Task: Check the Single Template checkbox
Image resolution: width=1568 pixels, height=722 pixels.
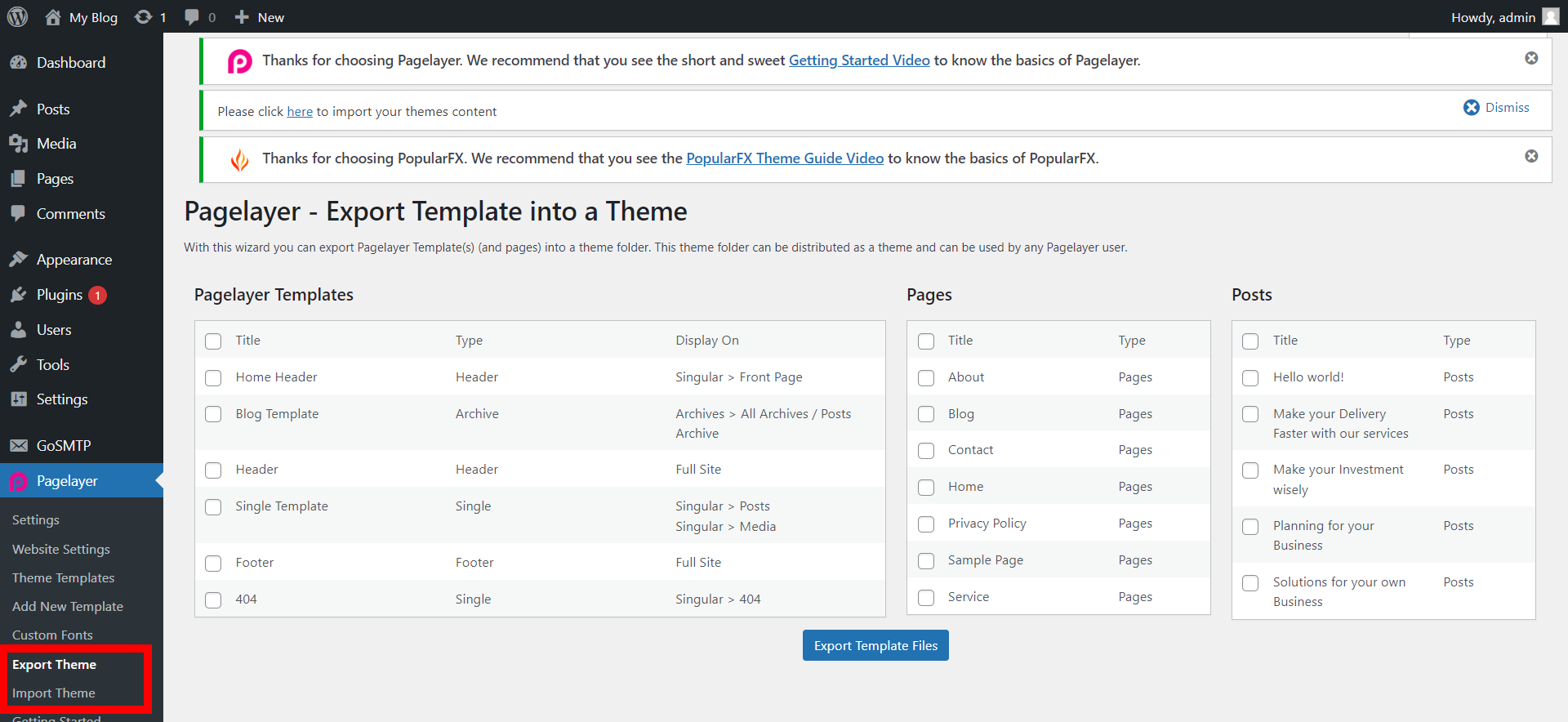Action: 213,507
